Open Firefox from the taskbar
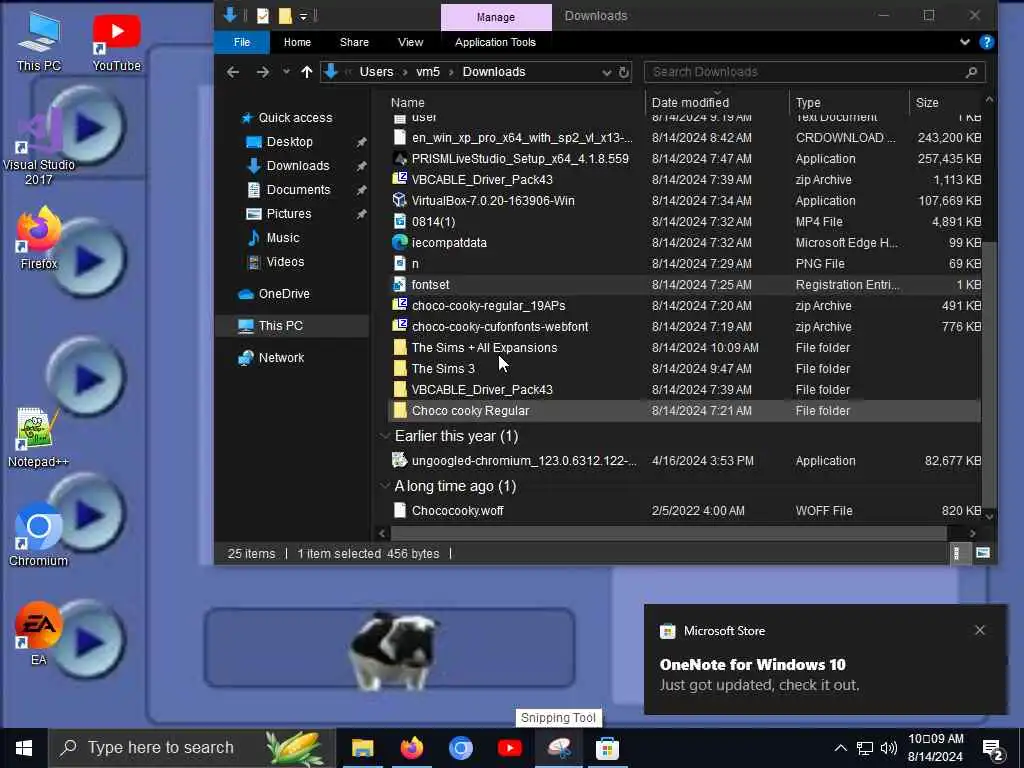Image resolution: width=1024 pixels, height=768 pixels. click(x=411, y=748)
